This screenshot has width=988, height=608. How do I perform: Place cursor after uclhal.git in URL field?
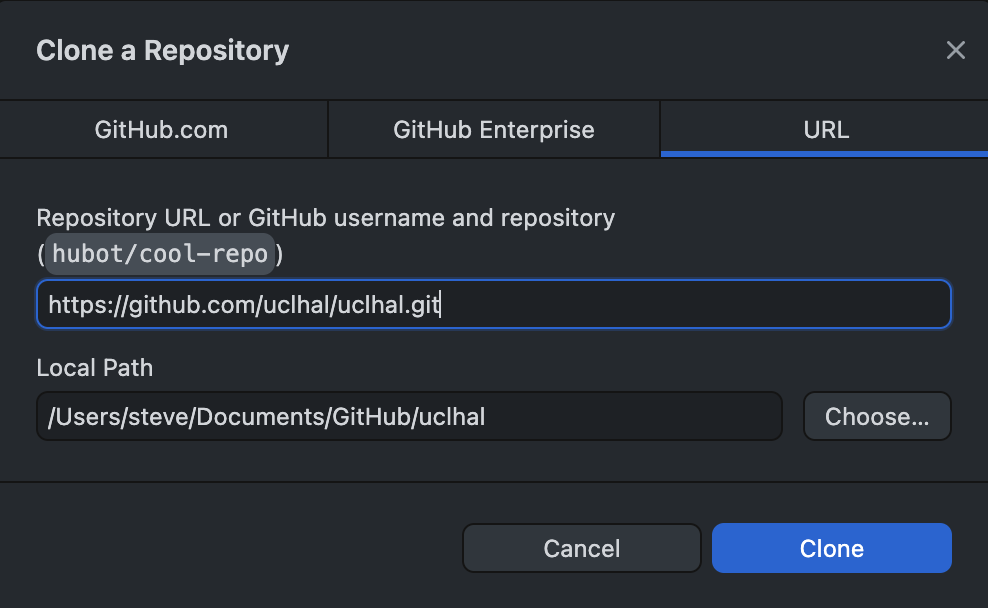(441, 304)
